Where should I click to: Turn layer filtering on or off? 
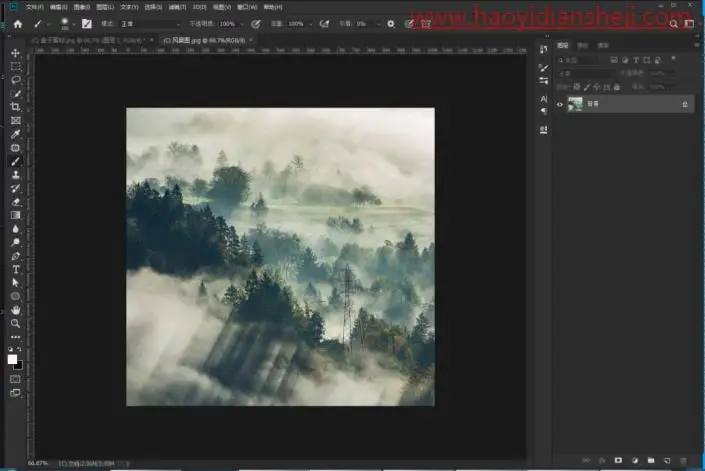pos(673,58)
